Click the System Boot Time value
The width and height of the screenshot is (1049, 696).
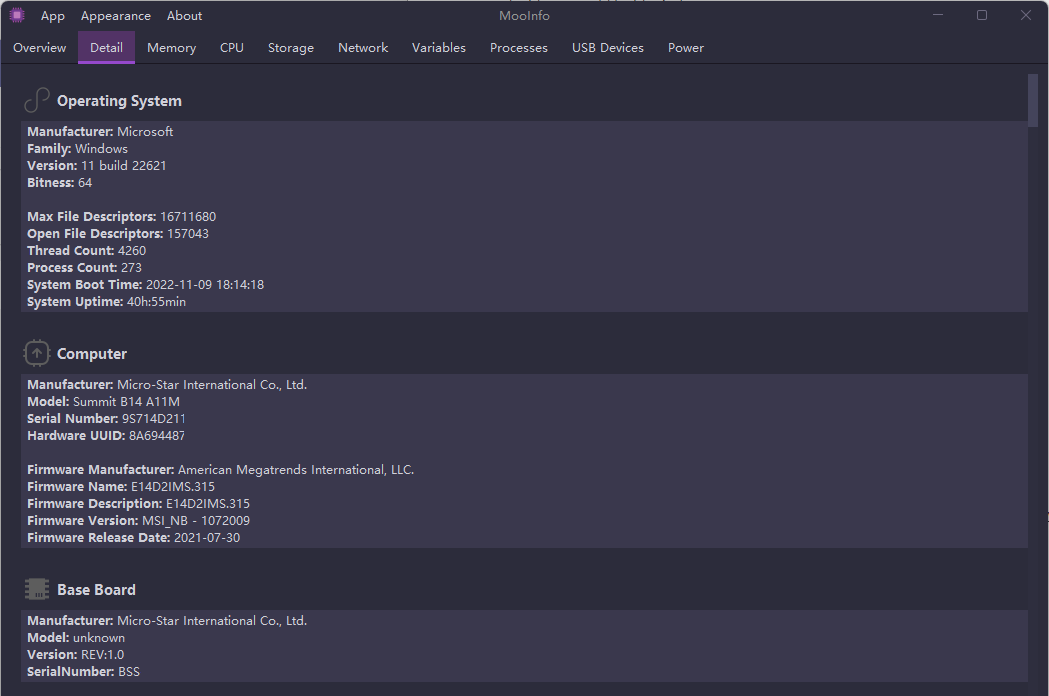(205, 284)
